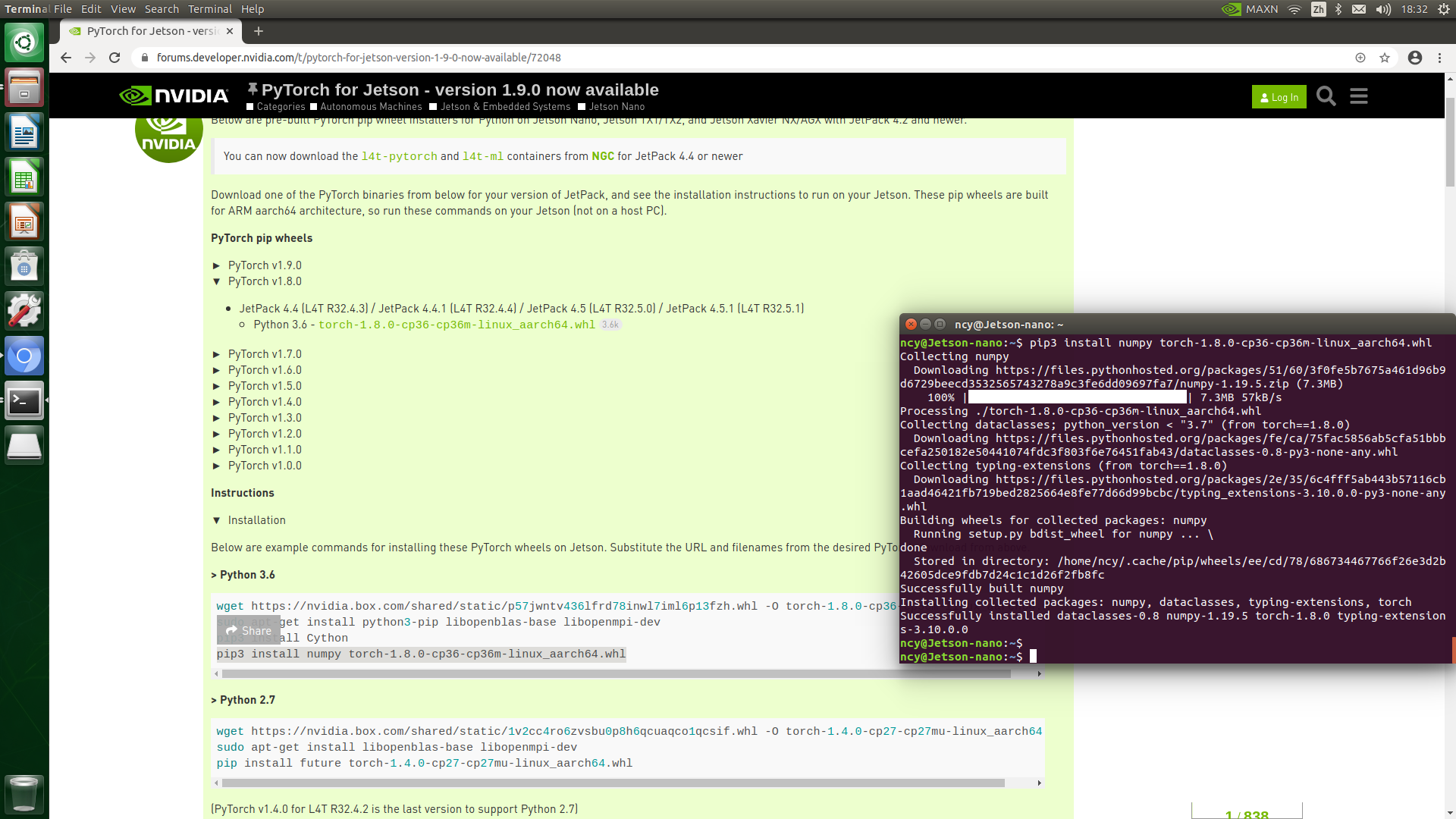Reload the page with the browser refresh icon
1456x819 pixels.
[x=115, y=58]
